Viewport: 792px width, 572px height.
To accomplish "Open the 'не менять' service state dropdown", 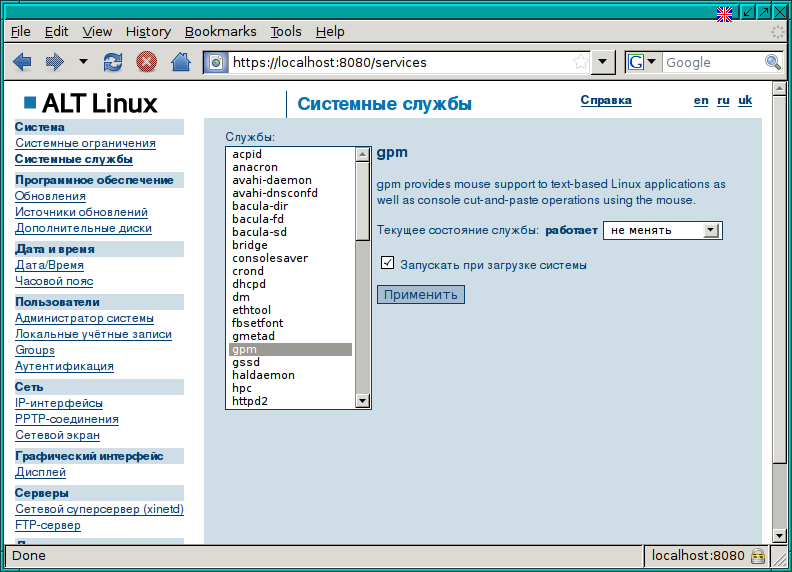I will click(x=662, y=230).
